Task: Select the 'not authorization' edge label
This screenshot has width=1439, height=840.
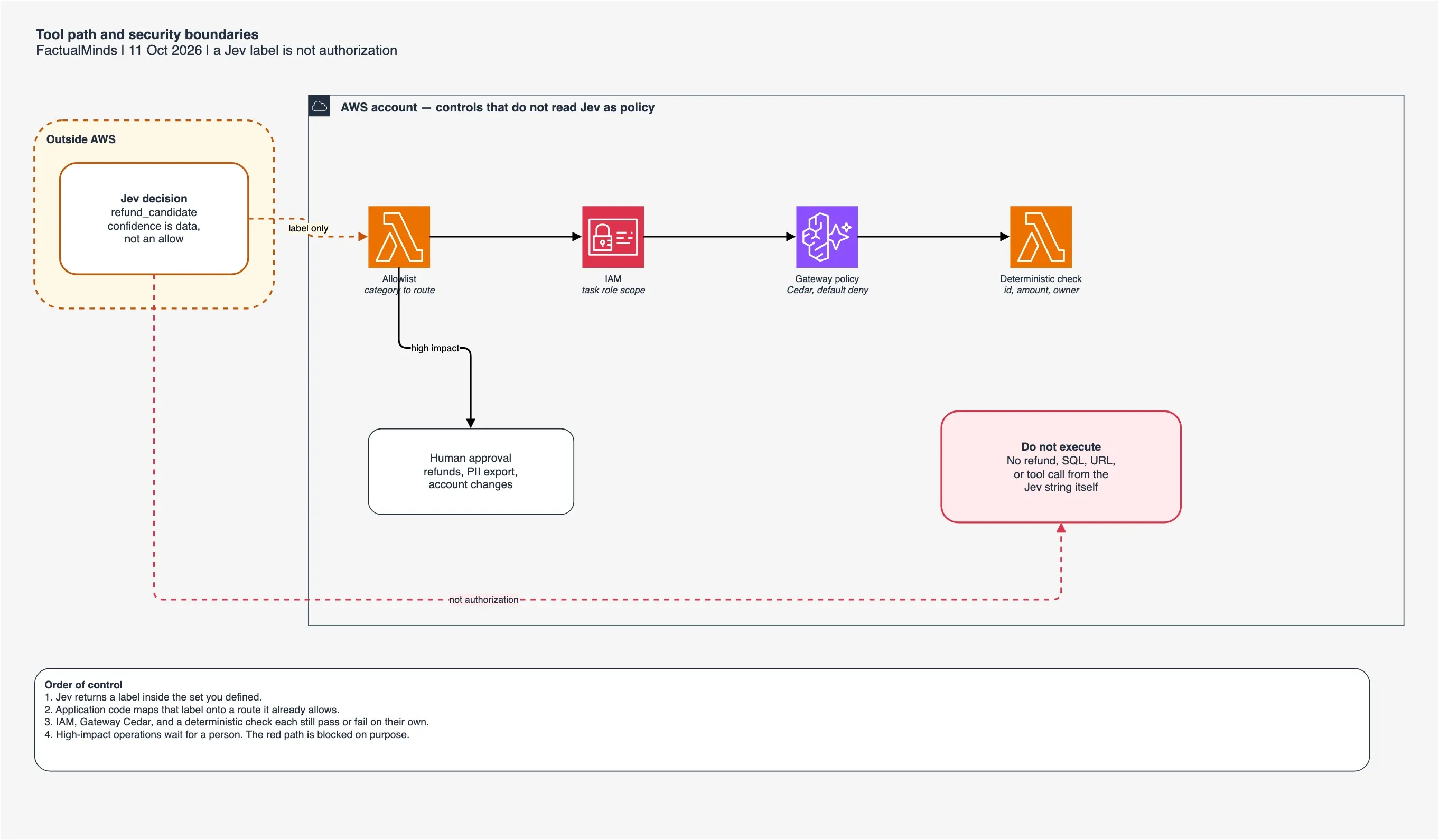Action: pyautogui.click(x=483, y=599)
